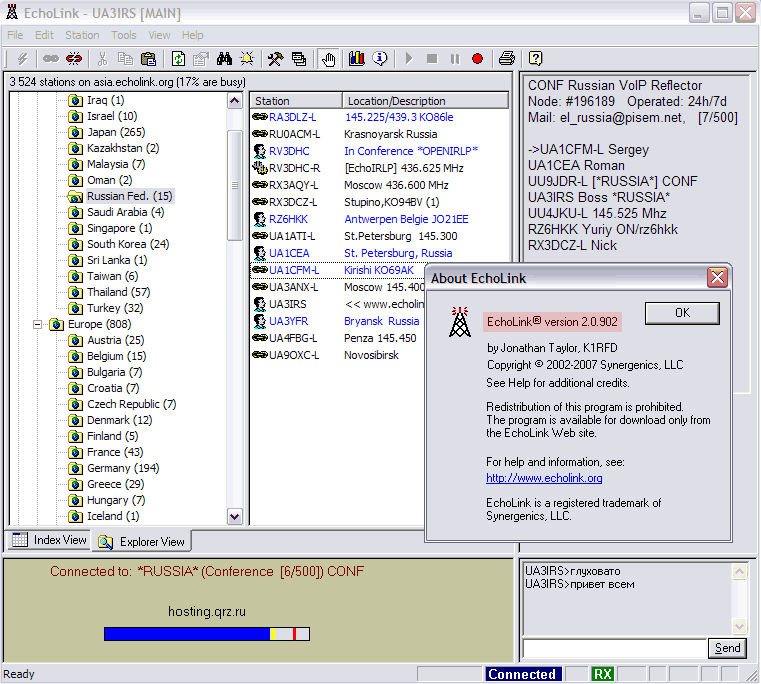
Task: Click the Iceland (1) folder icon
Action: (x=75, y=516)
